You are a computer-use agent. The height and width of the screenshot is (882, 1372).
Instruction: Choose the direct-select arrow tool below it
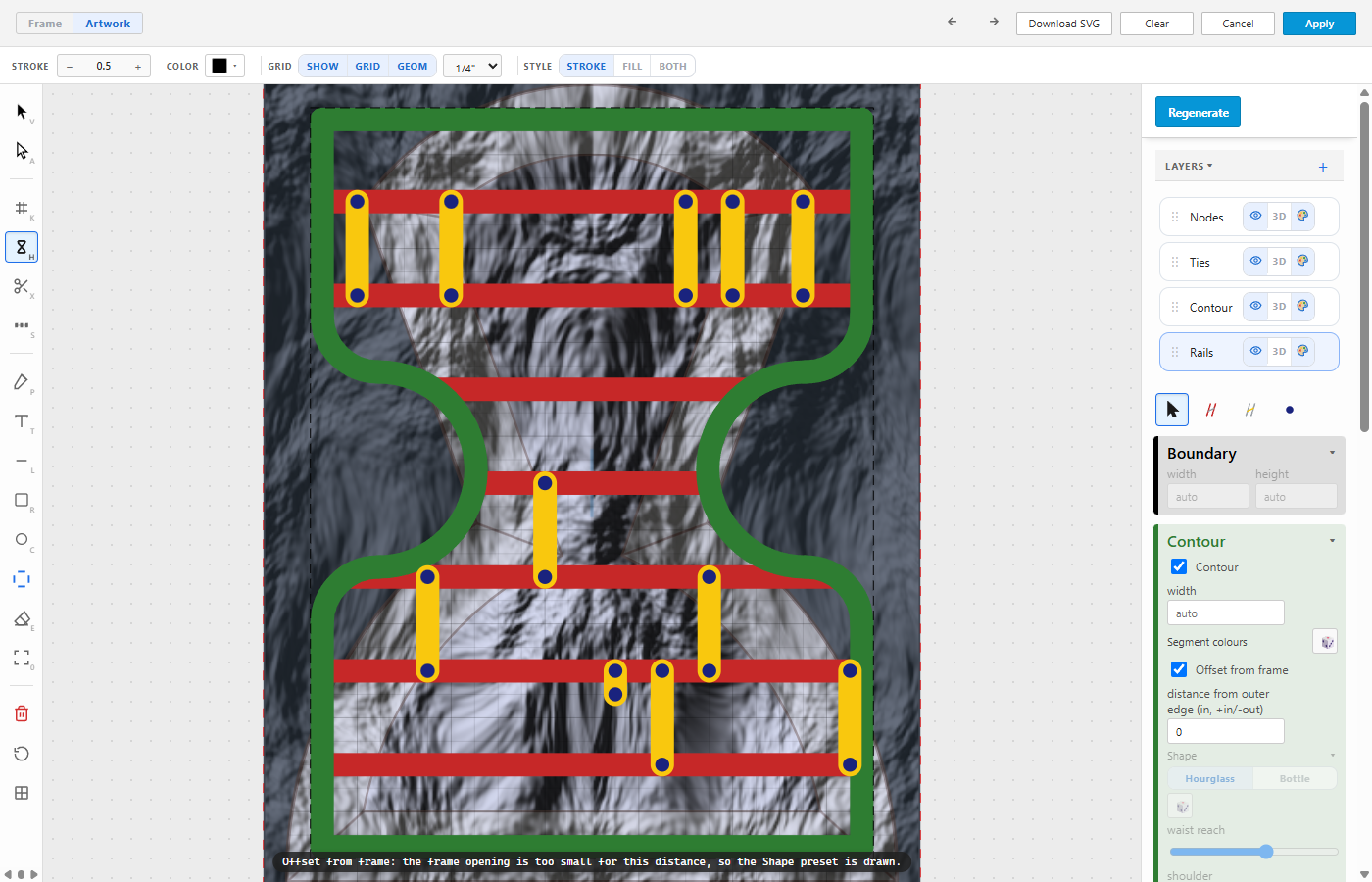click(x=22, y=151)
